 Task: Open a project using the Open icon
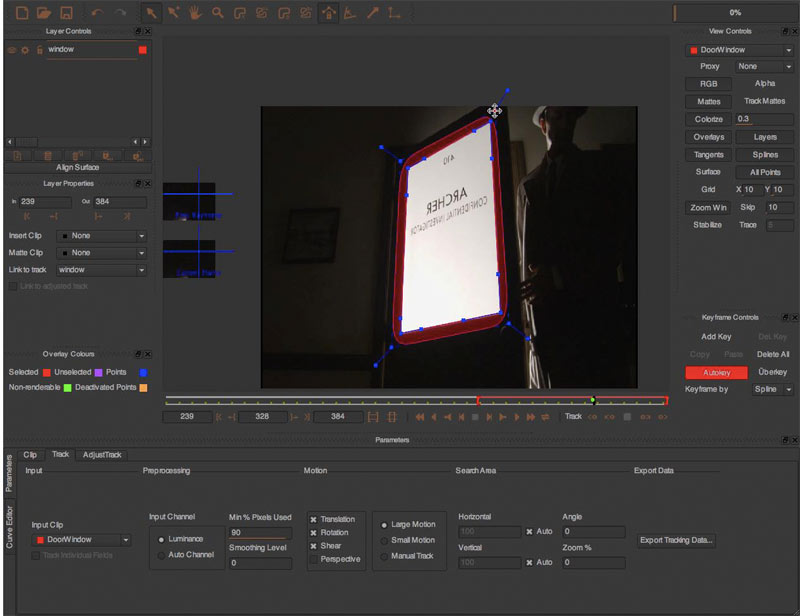pyautogui.click(x=44, y=12)
